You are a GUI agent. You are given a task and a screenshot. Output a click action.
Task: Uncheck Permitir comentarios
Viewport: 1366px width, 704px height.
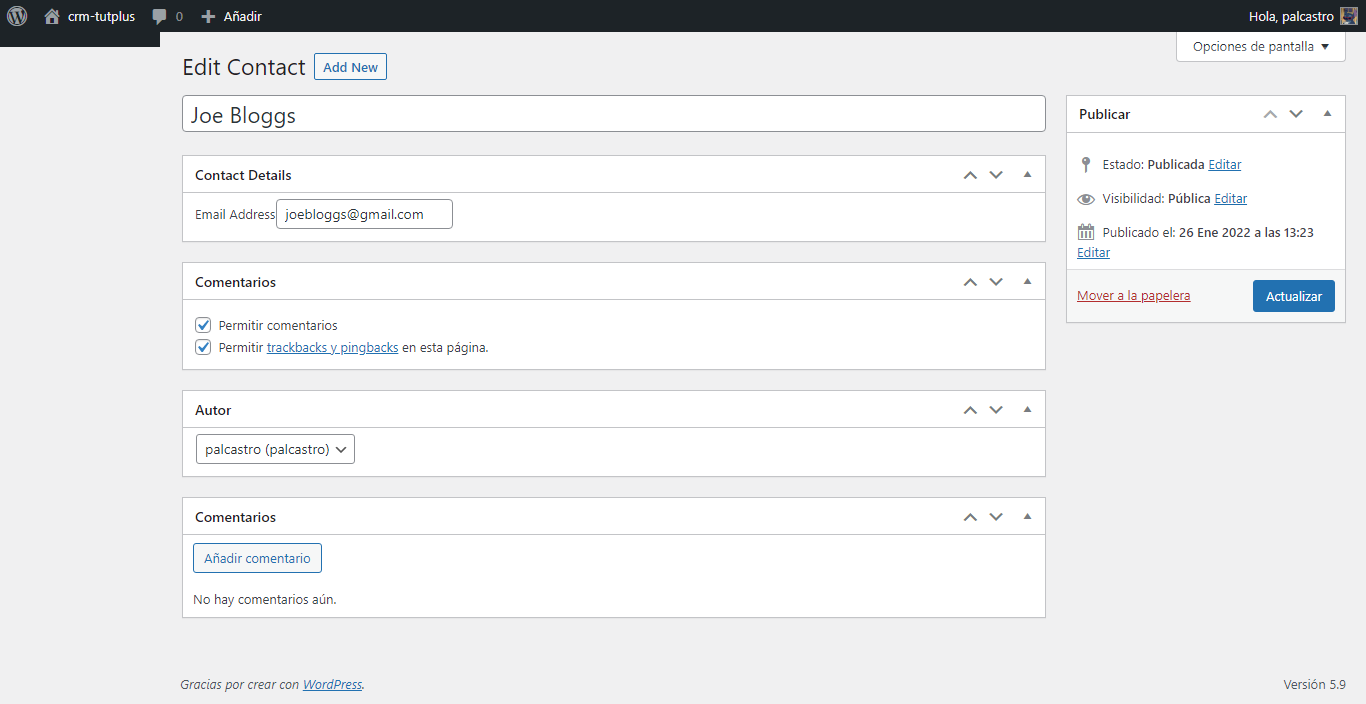(x=203, y=324)
